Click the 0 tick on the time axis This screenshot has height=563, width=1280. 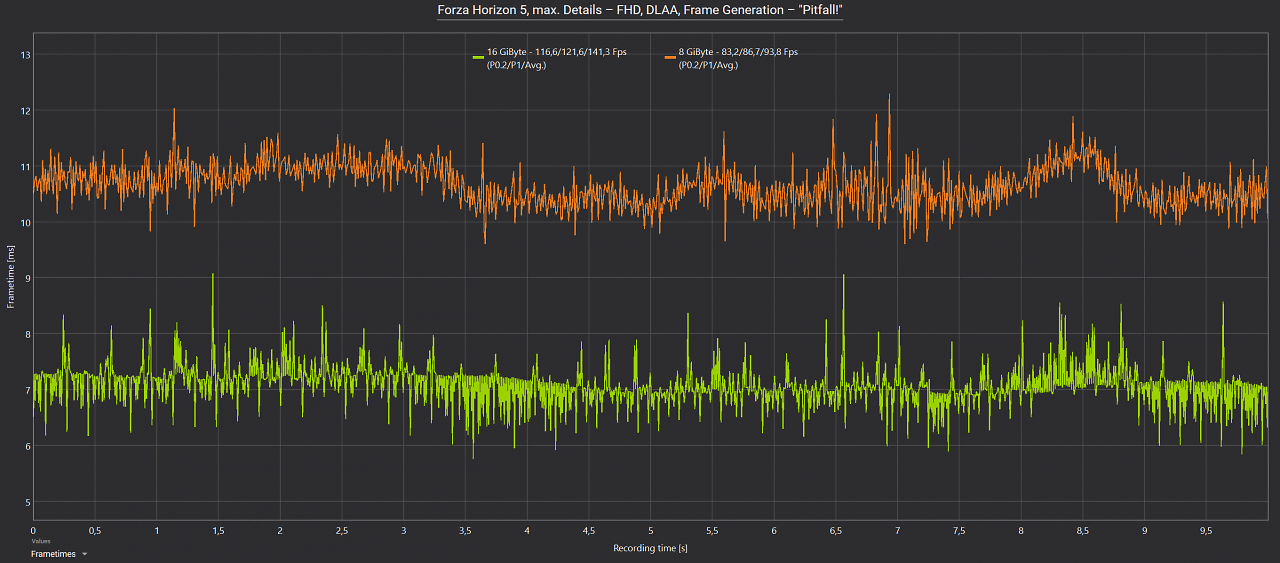pyautogui.click(x=33, y=531)
